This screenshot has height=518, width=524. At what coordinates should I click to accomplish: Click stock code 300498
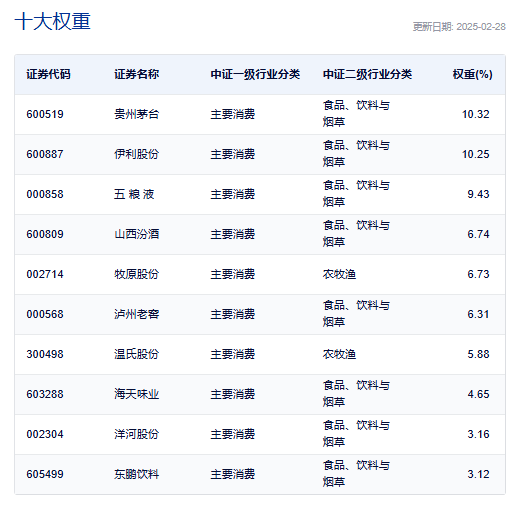(x=45, y=354)
